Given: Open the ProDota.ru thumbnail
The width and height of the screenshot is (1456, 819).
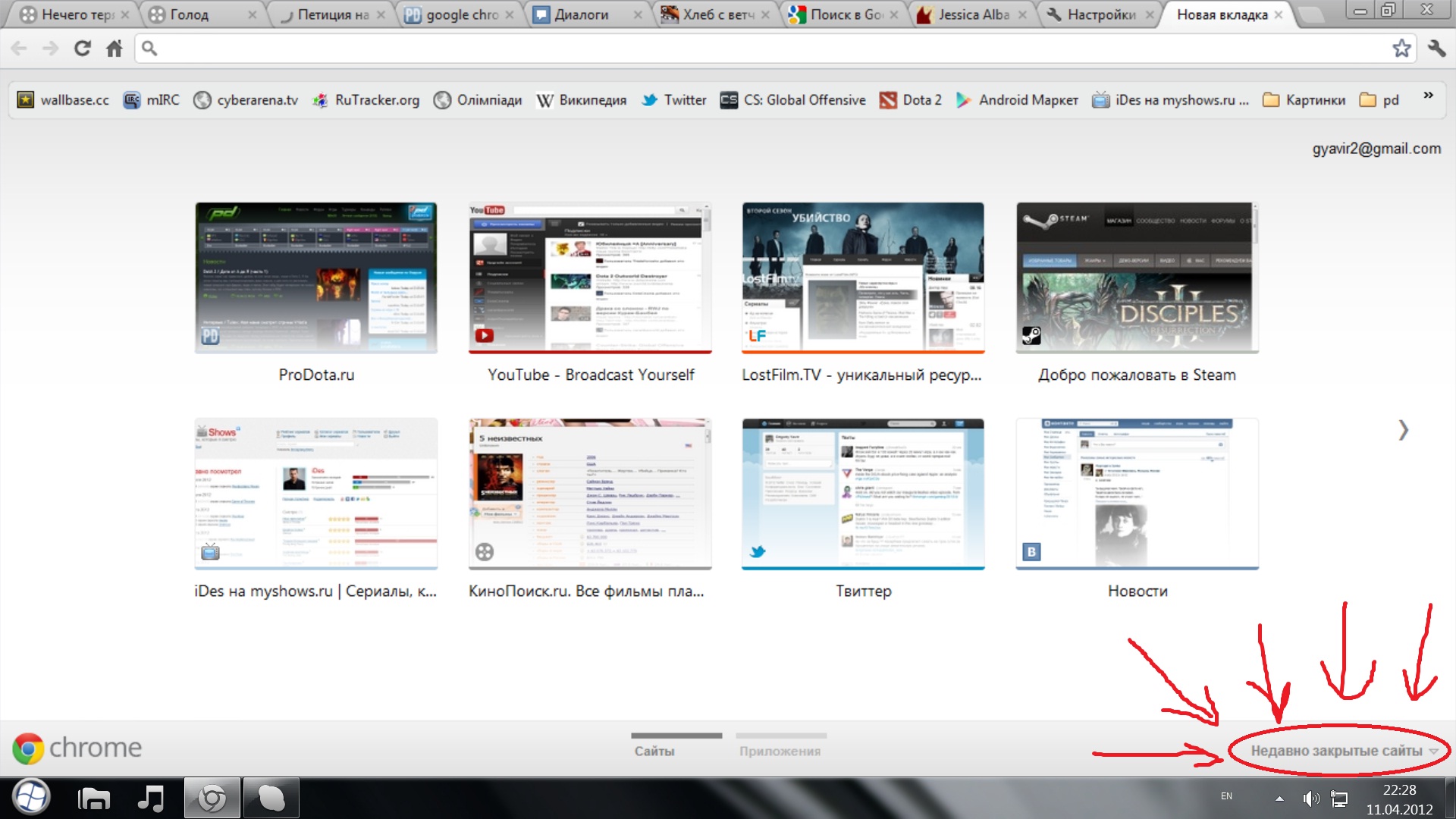Looking at the screenshot, I should click(x=316, y=278).
